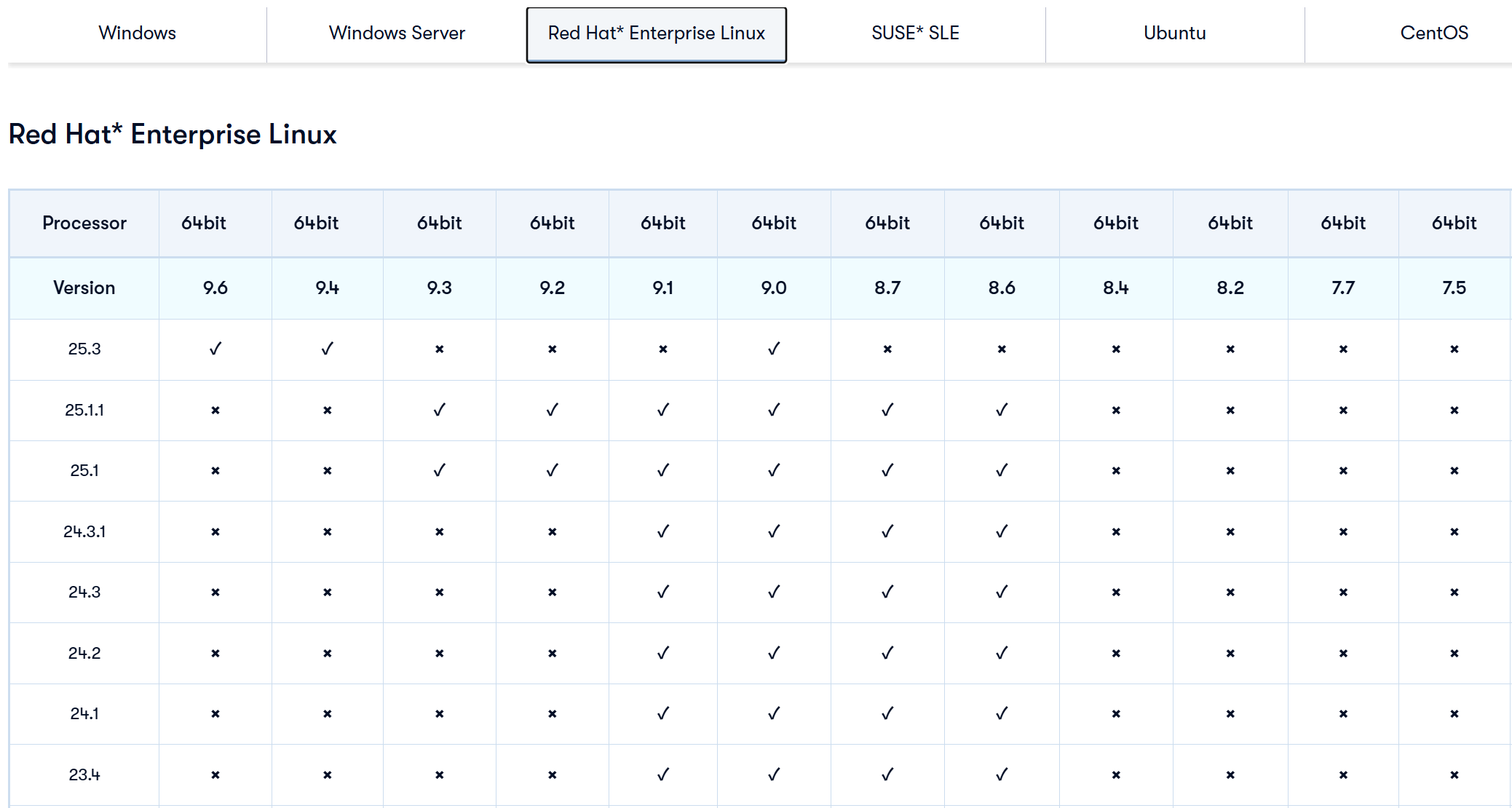
Task: Click checkmark for 23.4 under version 9.0
Action: tap(773, 775)
